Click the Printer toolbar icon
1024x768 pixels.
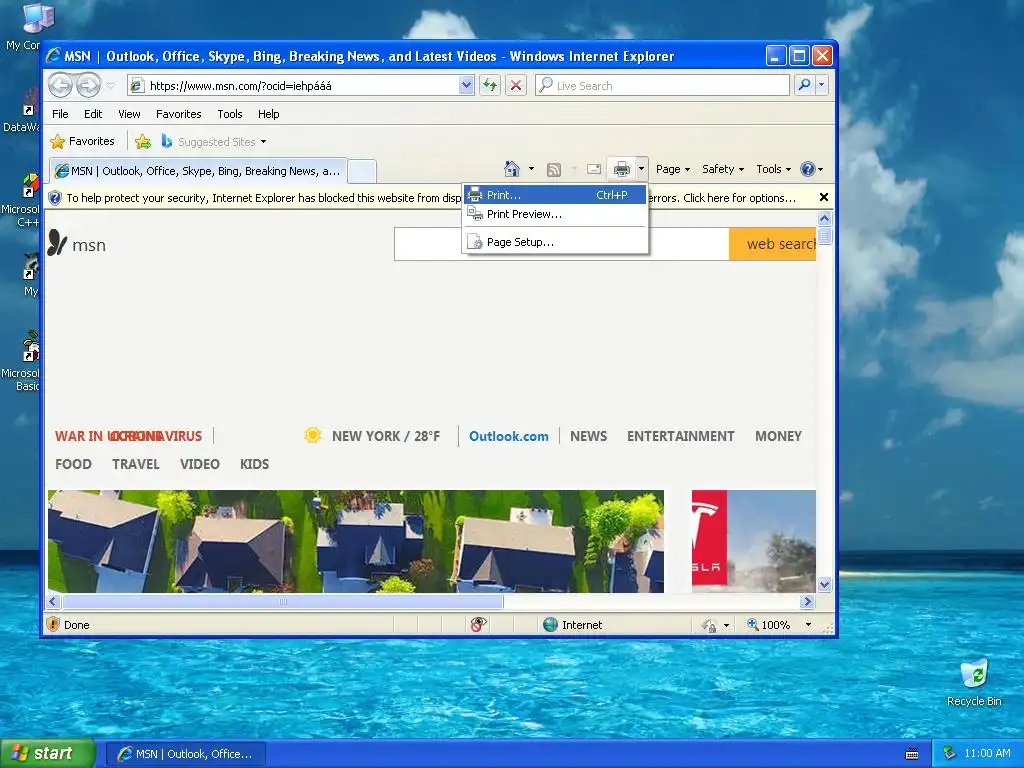[622, 169]
